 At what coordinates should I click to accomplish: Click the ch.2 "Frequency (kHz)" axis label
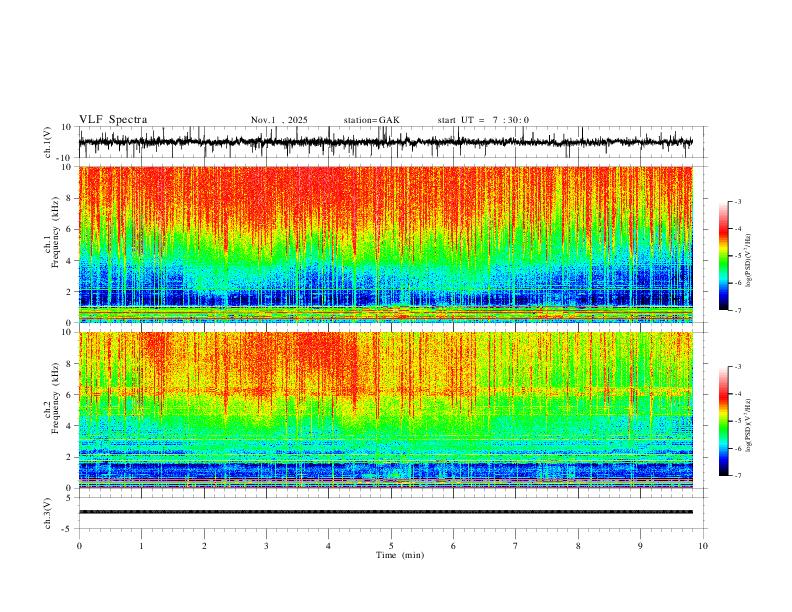click(x=56, y=397)
